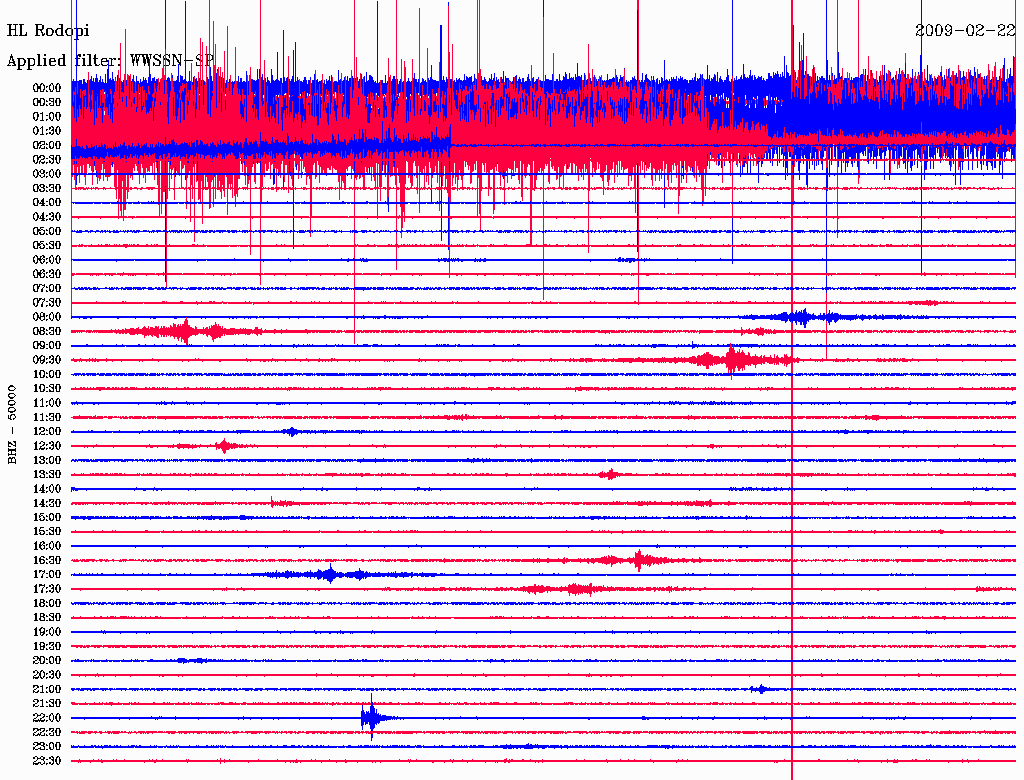The height and width of the screenshot is (780, 1024).
Task: Click the small blue event on the 12:00 trace
Action: [x=292, y=431]
